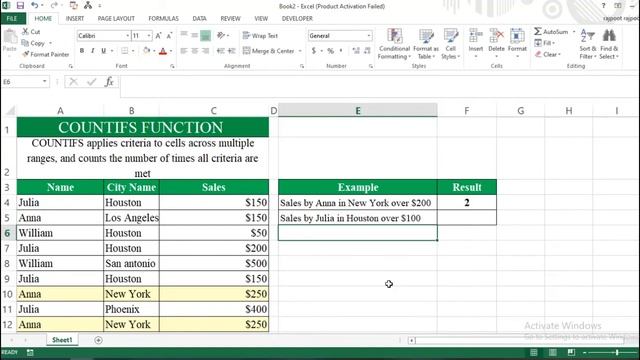Screen dimensions: 640x360
Task: Click the AutoSum sigma icon
Action: pyautogui.click(x=538, y=31)
